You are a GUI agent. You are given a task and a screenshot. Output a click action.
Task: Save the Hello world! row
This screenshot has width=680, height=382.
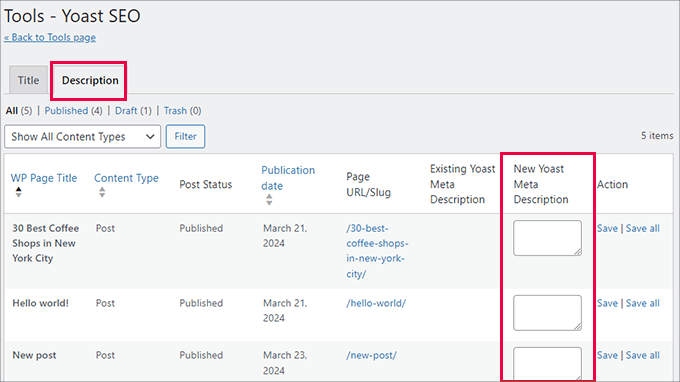[607, 303]
